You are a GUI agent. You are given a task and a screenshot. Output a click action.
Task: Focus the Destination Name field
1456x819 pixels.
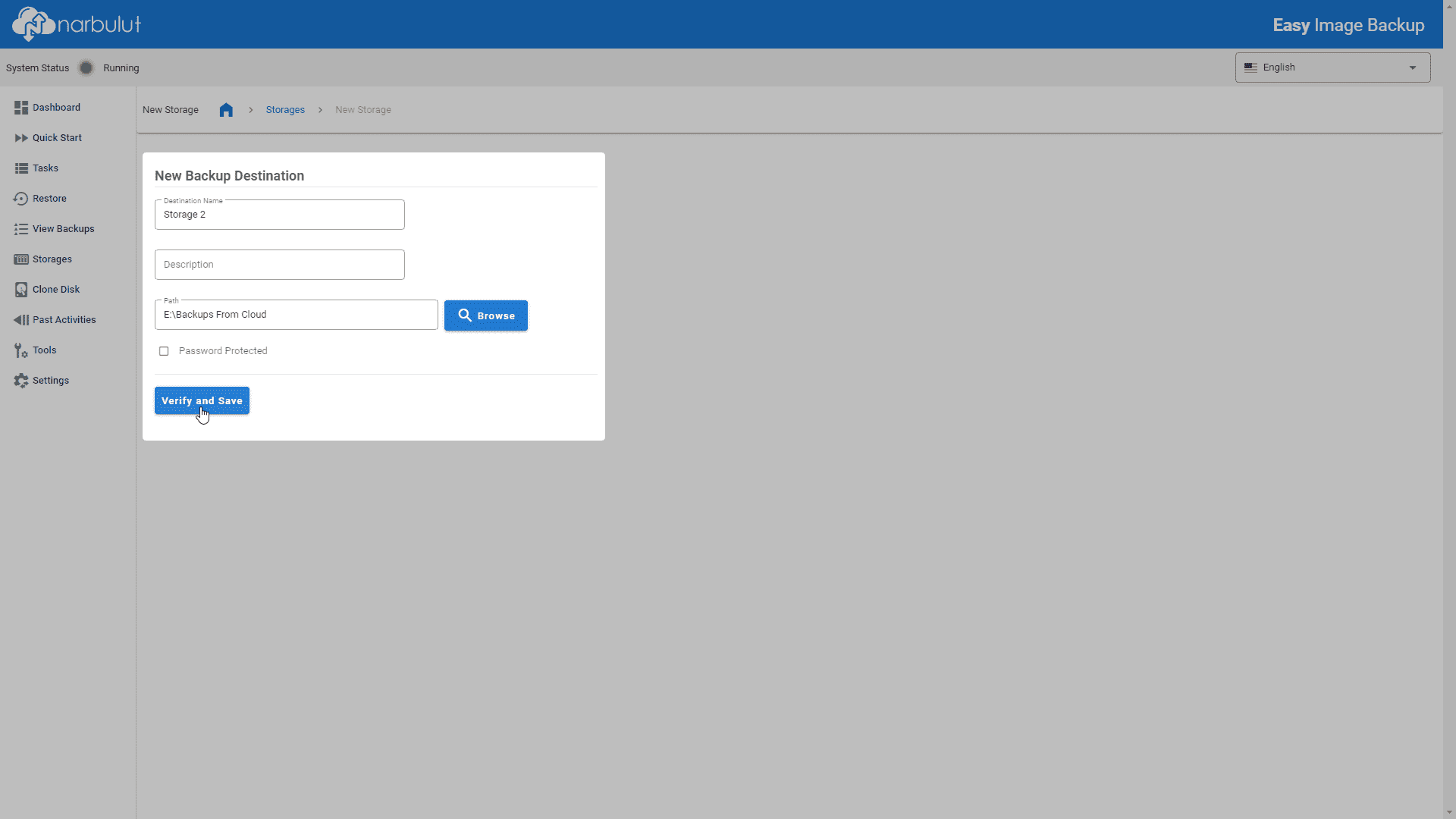click(280, 215)
